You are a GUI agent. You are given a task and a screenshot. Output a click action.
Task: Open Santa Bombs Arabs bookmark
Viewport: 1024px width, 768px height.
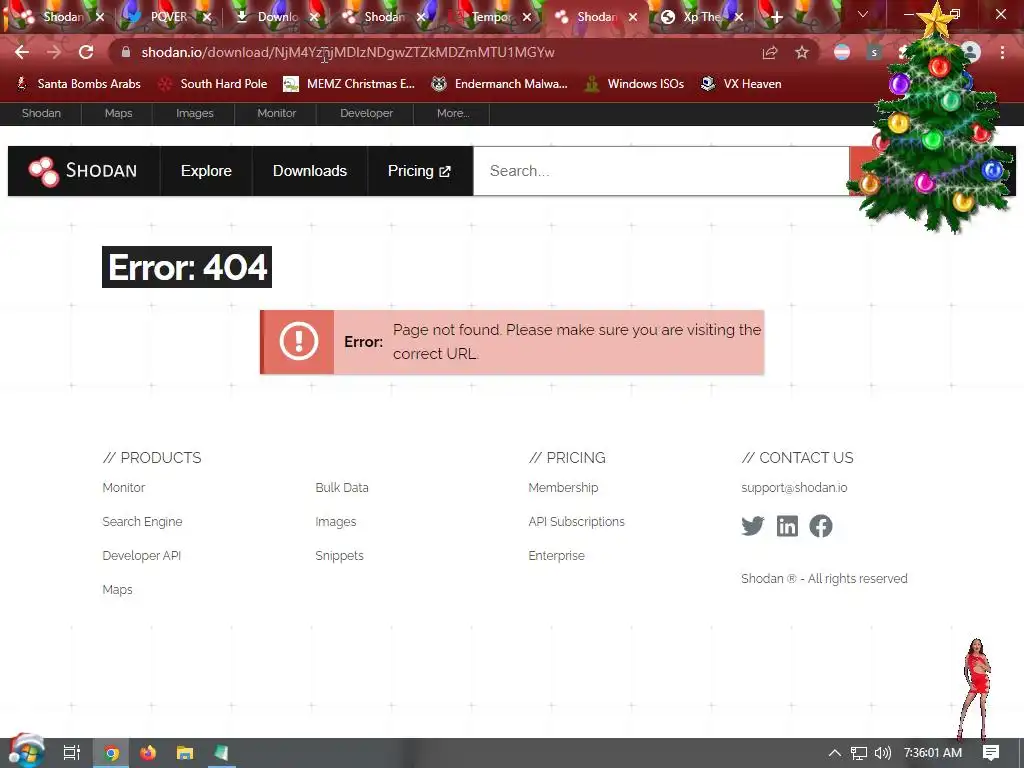(78, 84)
